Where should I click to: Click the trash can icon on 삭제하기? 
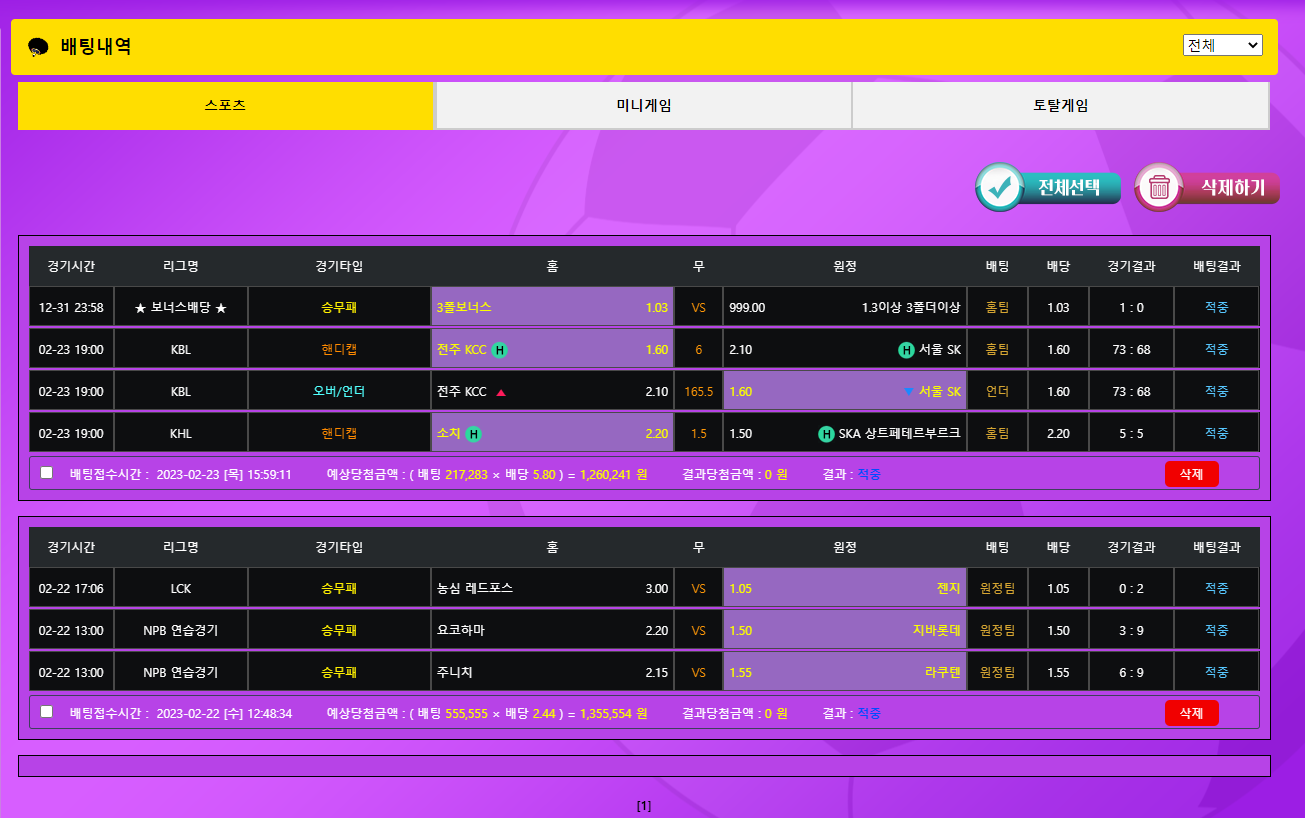pos(1159,187)
